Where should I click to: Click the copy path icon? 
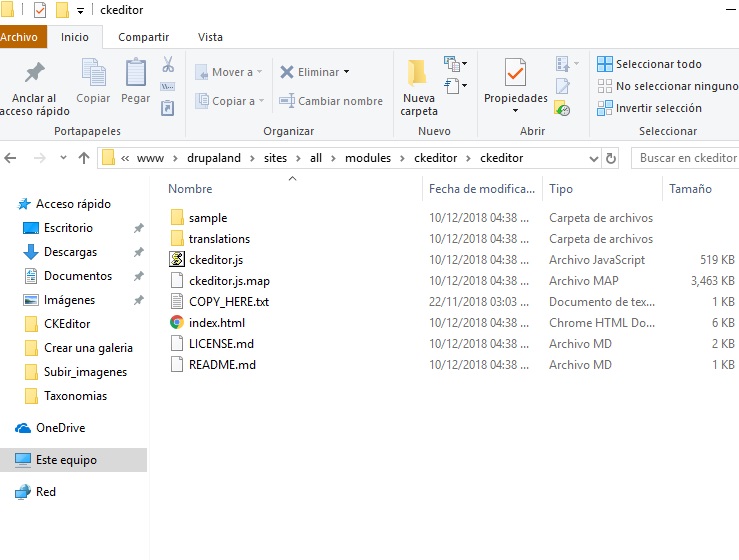tap(168, 86)
